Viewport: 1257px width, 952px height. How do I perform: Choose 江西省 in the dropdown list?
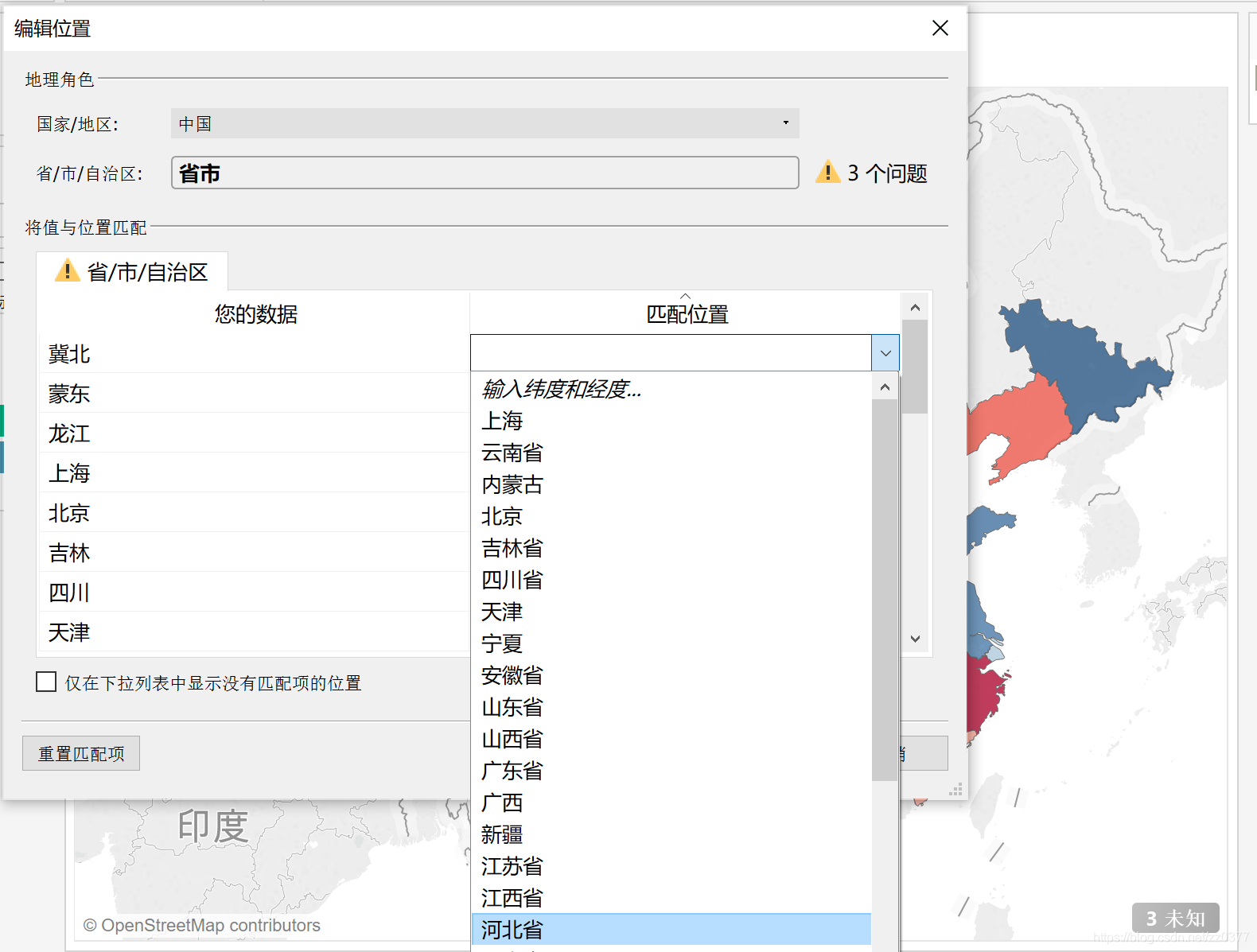(x=671, y=898)
